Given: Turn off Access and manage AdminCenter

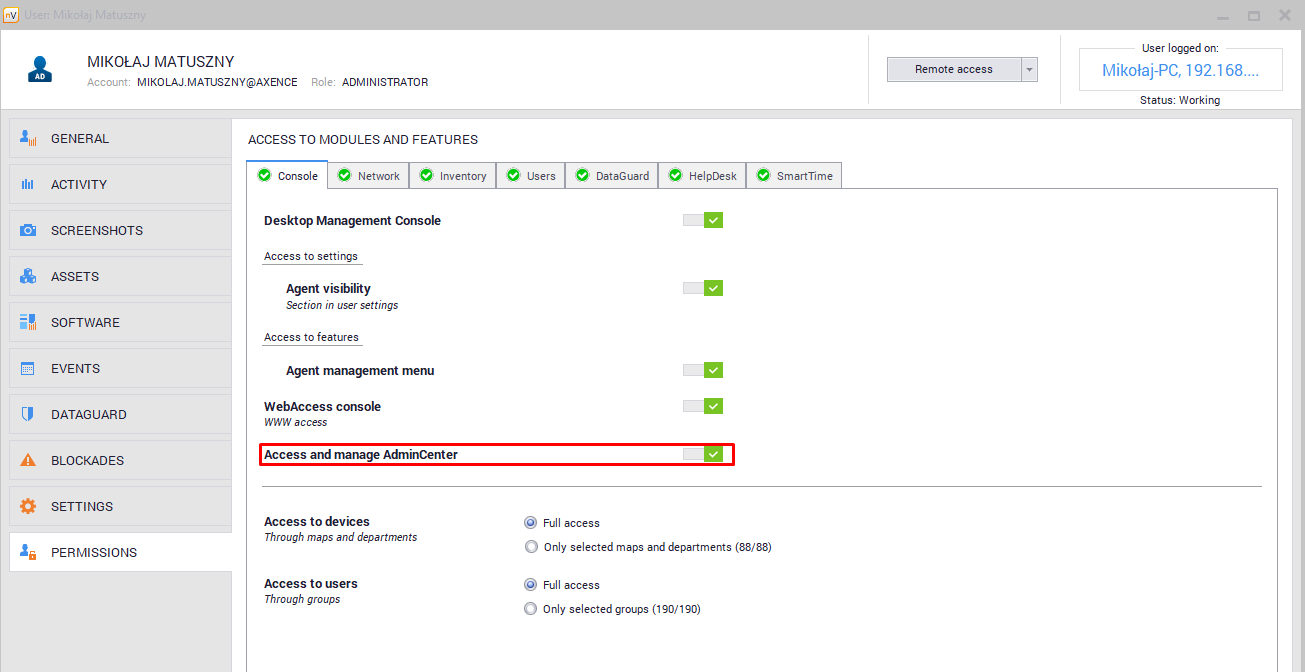Looking at the screenshot, I should point(703,454).
